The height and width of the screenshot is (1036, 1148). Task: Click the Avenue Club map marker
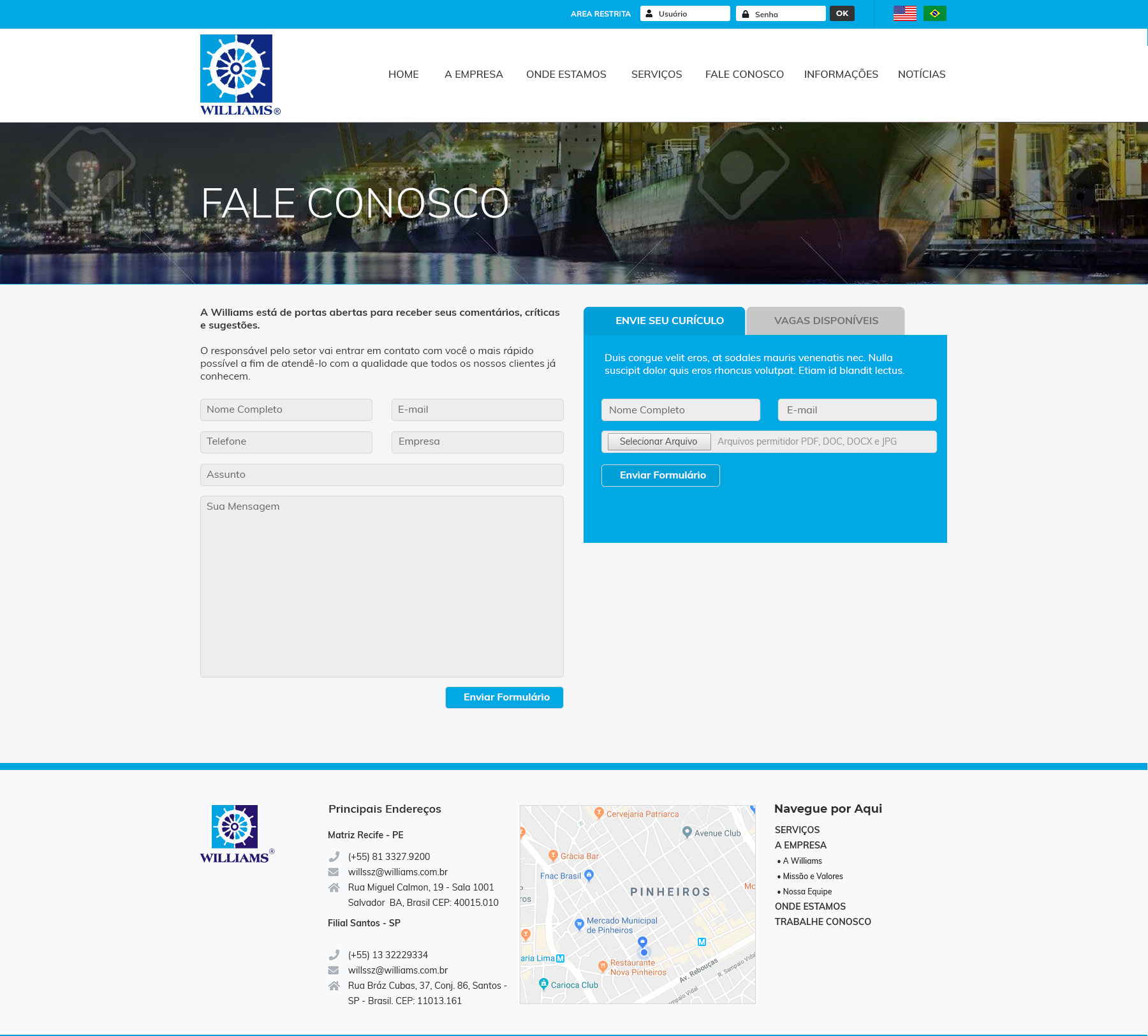pos(687,832)
